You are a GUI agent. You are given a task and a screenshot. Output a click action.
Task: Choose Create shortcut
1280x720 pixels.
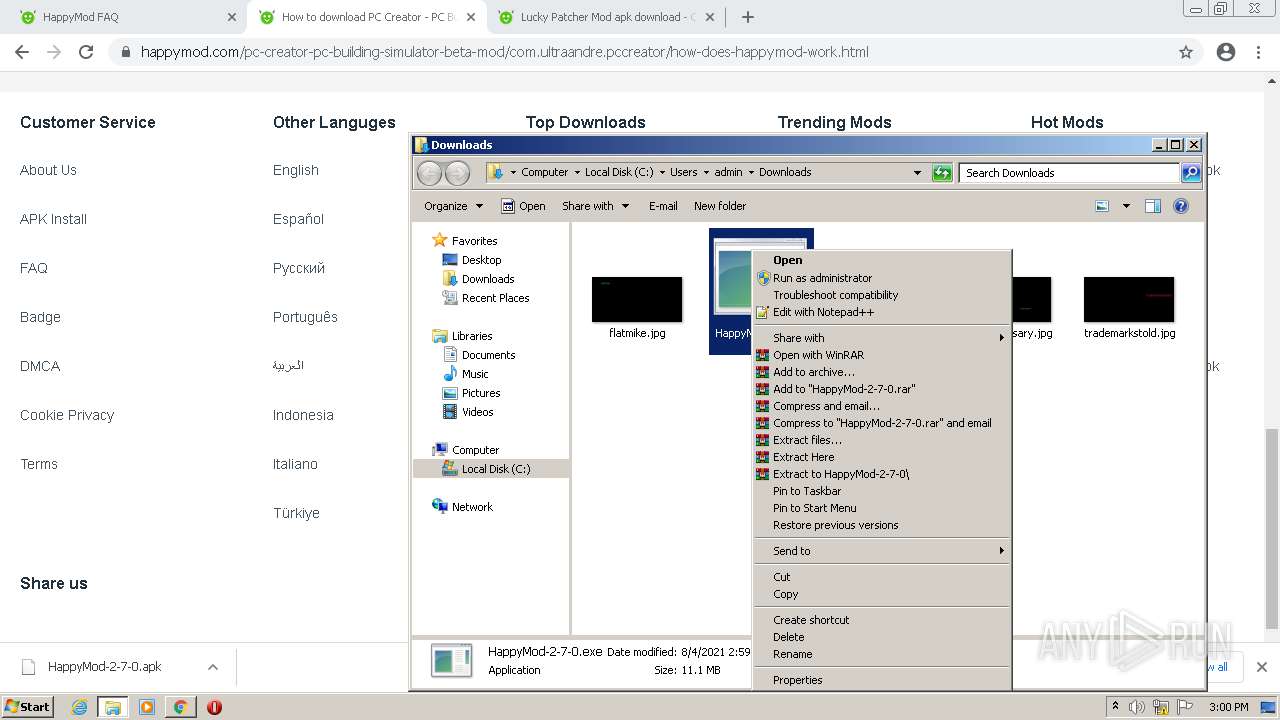[x=881, y=620]
